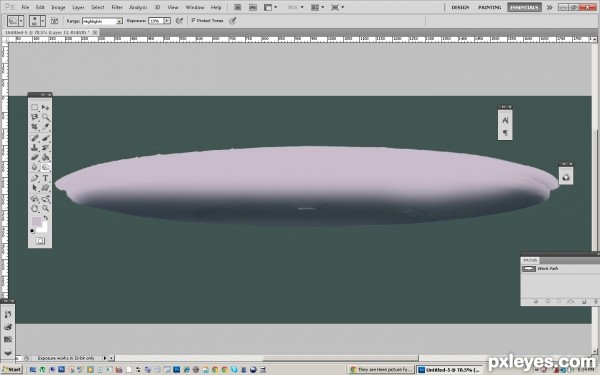
Task: Toggle Quick Mask mode
Action: click(40, 241)
